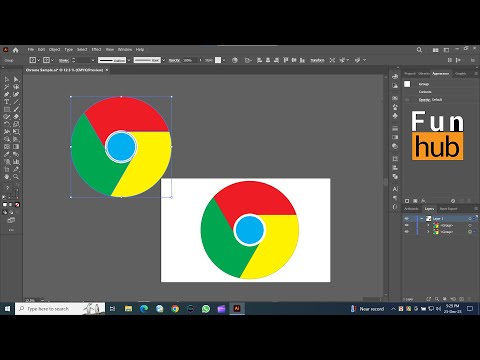Viewport: 480px width, 360px height.
Task: Switch to the Libraries panel tab
Action: pyautogui.click(x=424, y=74)
